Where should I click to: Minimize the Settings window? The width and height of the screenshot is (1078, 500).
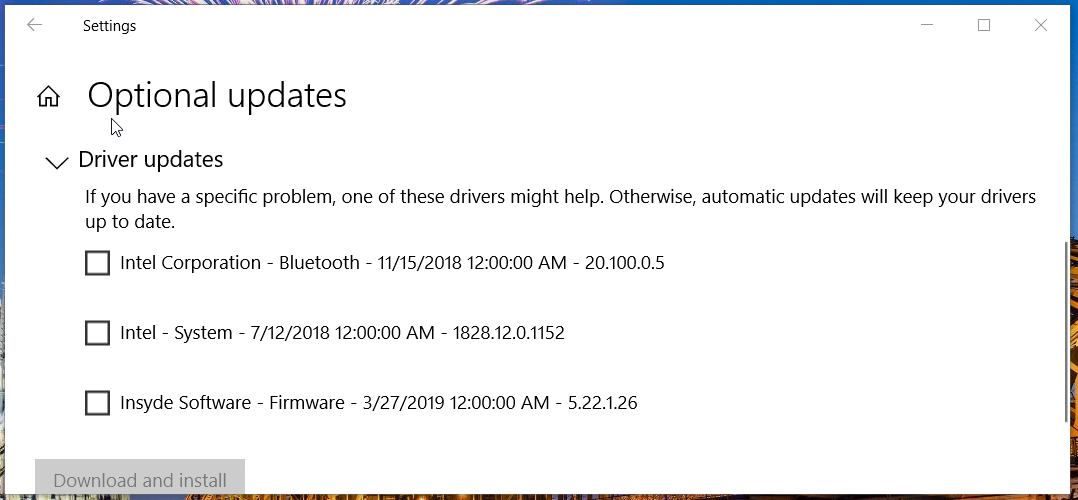[x=927, y=25]
